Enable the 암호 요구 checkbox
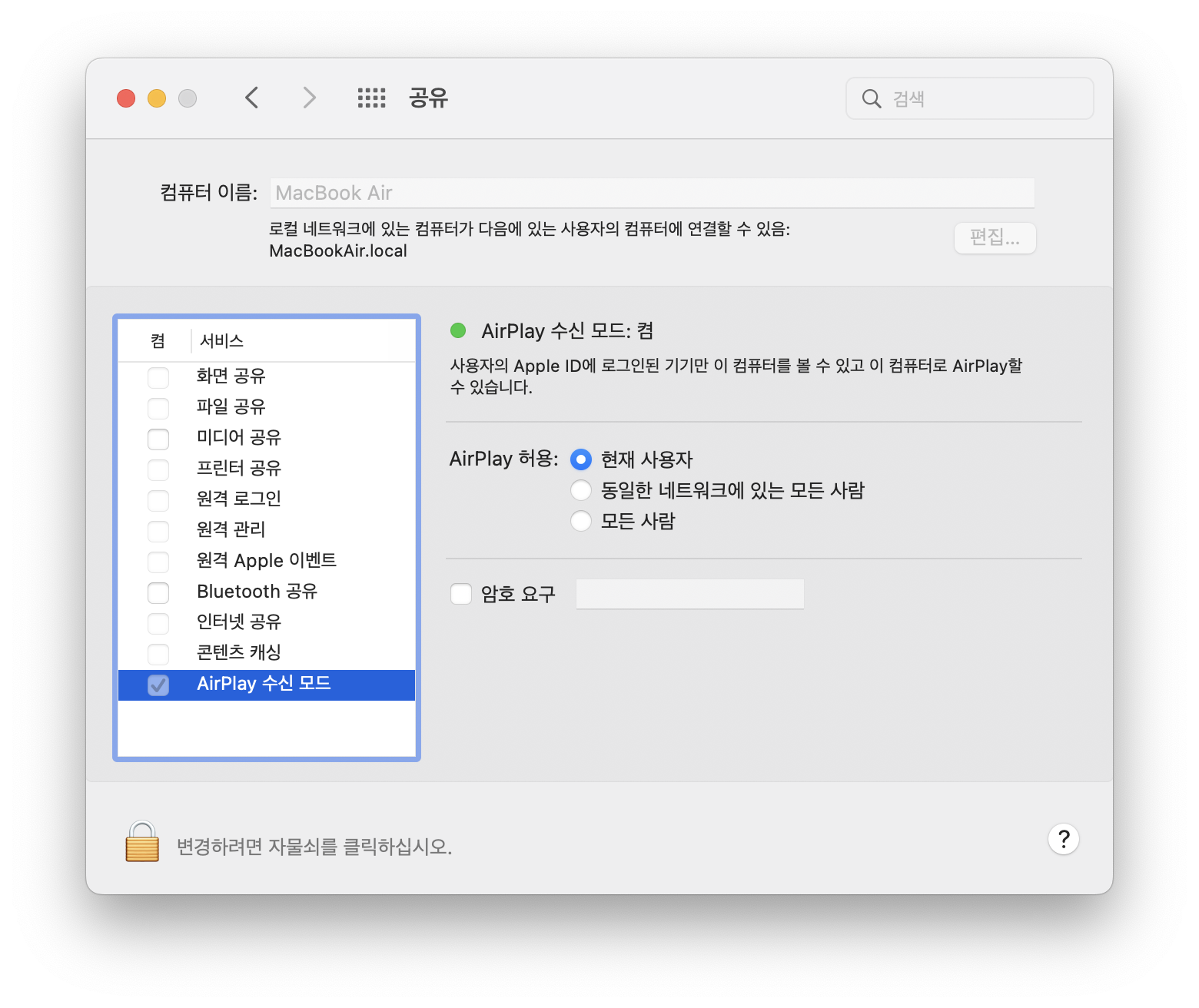 pos(461,594)
